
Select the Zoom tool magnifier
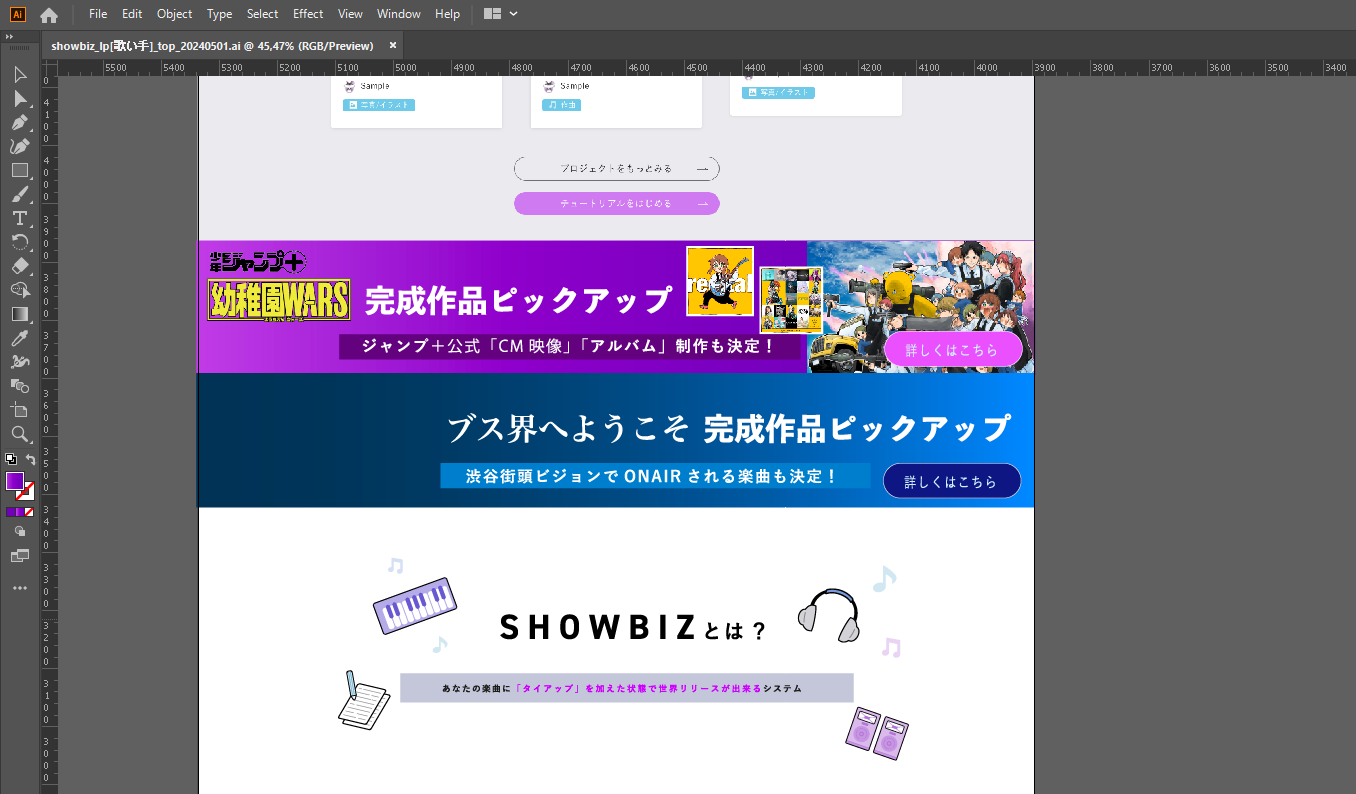click(20, 434)
